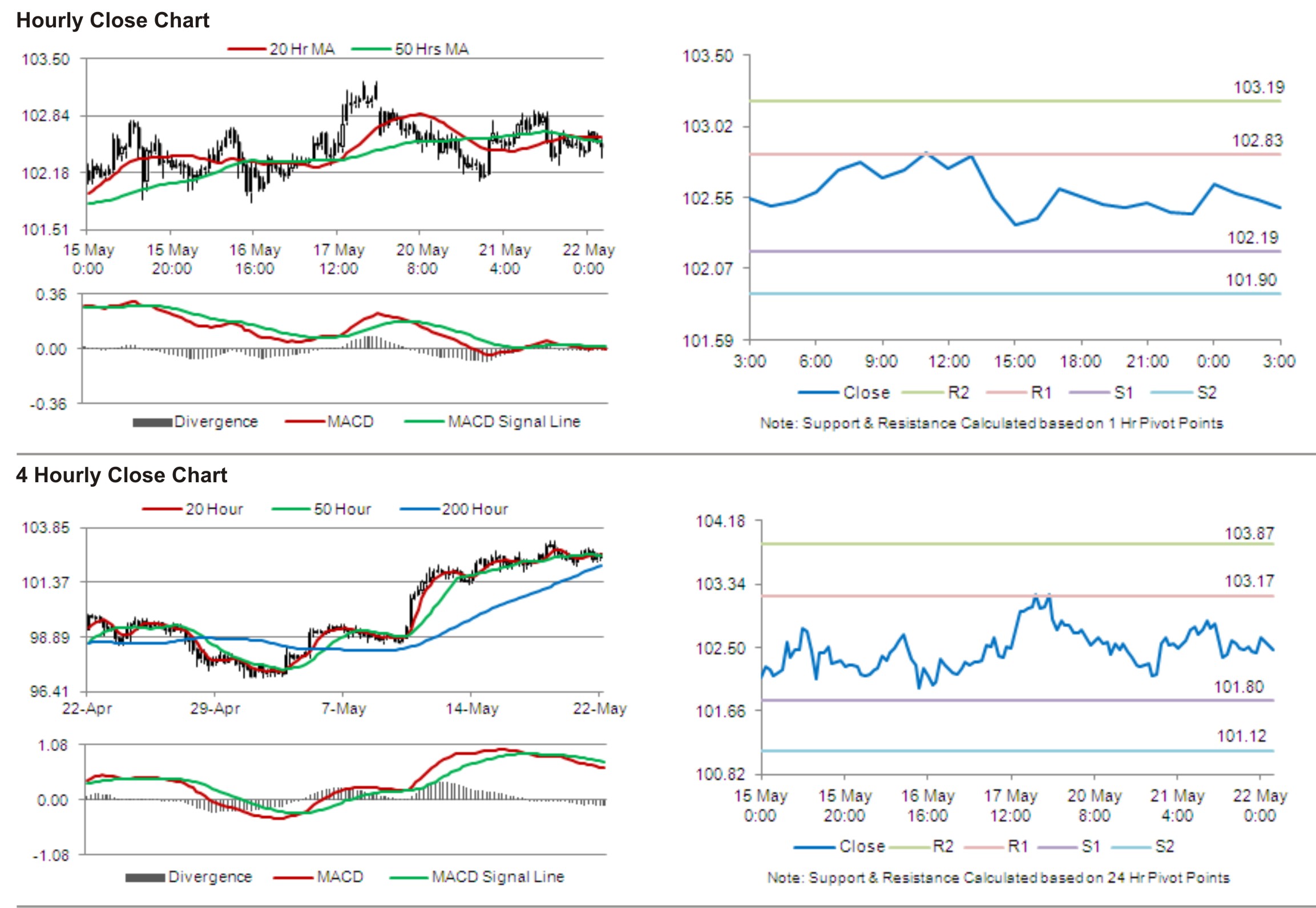The image size is (1316, 908).
Task: Click the 102.55 y-axis label
Action: 708,199
